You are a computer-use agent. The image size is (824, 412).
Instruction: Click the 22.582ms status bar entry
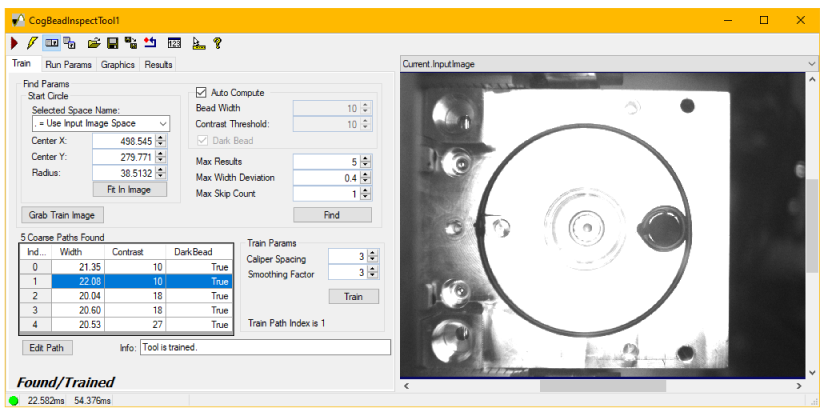45,401
